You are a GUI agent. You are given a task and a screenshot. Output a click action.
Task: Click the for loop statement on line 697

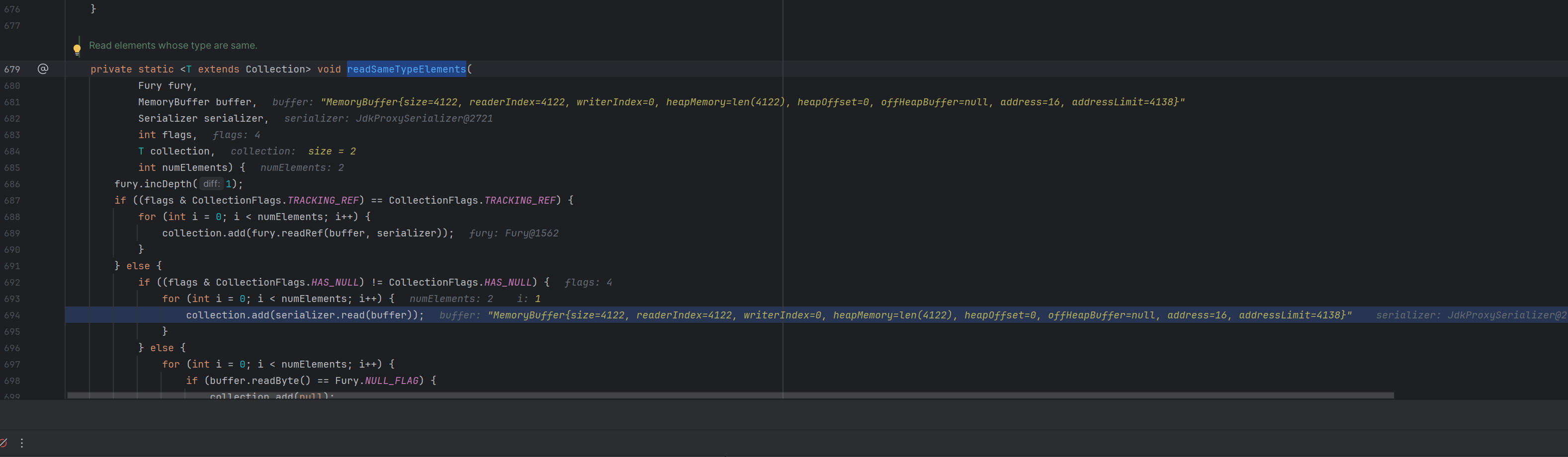click(x=278, y=365)
